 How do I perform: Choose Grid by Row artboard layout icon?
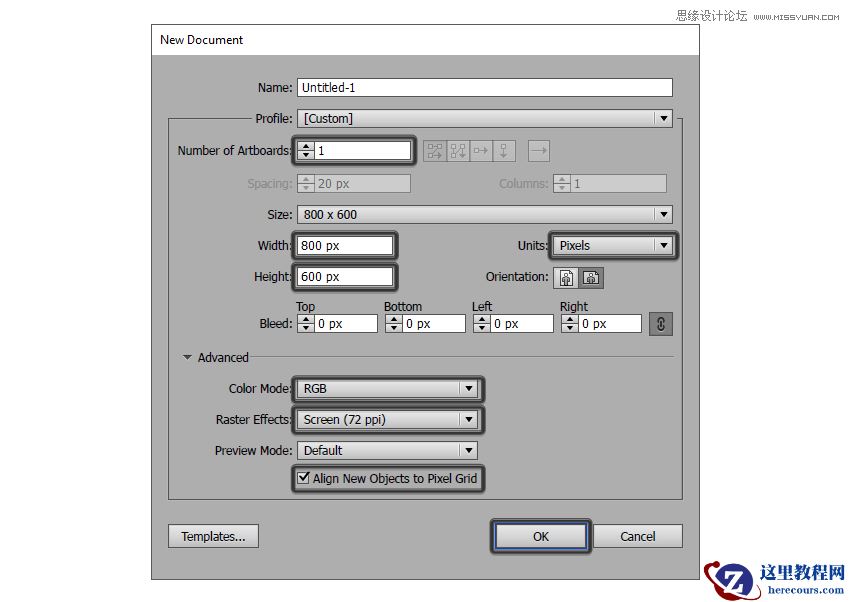click(x=435, y=151)
